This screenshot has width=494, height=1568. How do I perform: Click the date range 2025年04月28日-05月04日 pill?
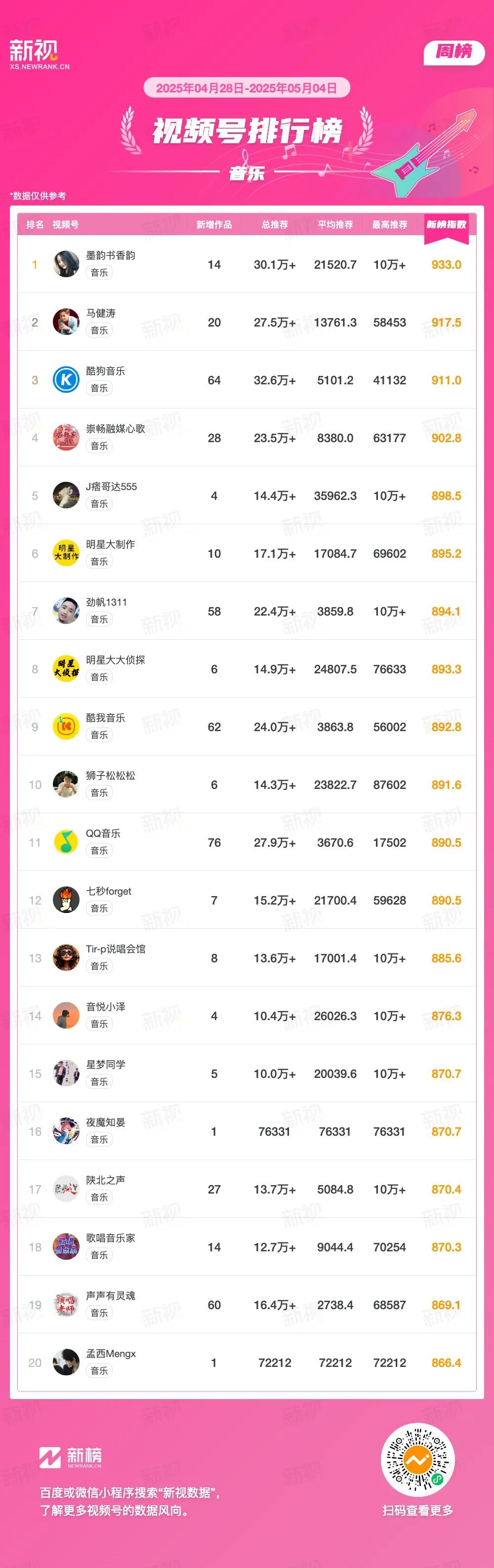coord(247,87)
